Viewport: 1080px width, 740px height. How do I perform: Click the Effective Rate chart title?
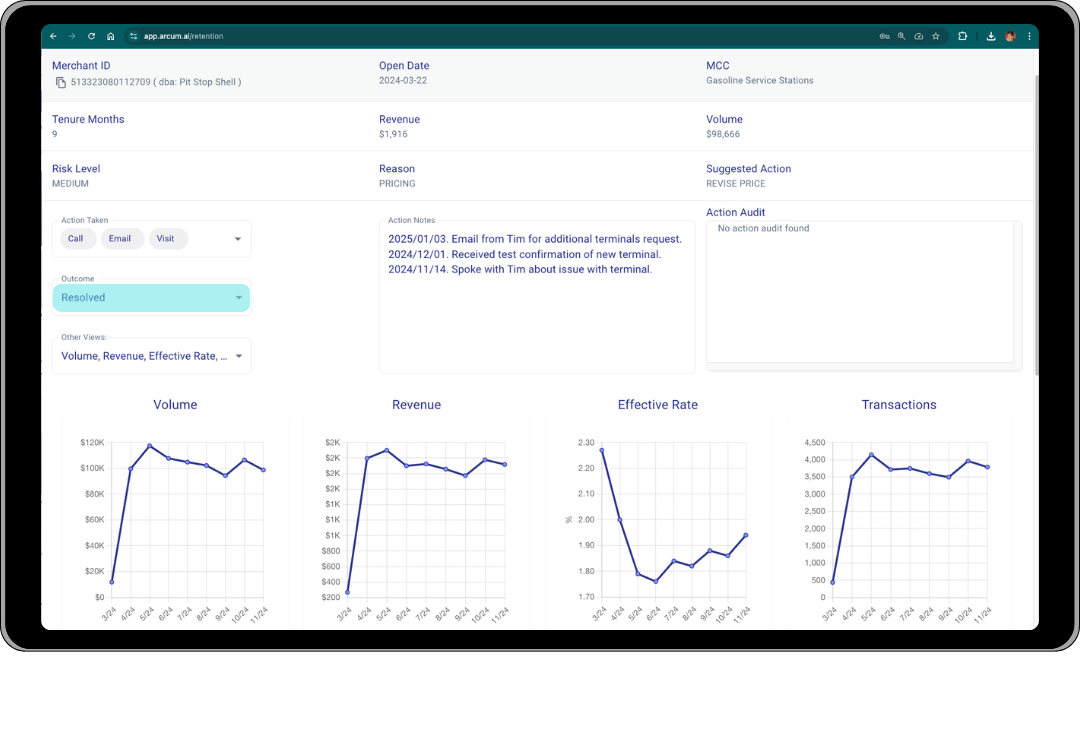[x=657, y=404]
